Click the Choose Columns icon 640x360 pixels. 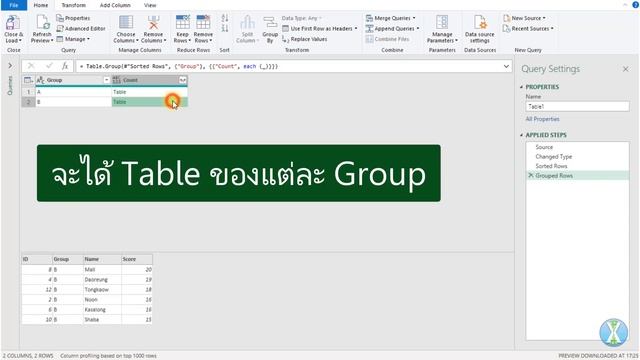(126, 29)
